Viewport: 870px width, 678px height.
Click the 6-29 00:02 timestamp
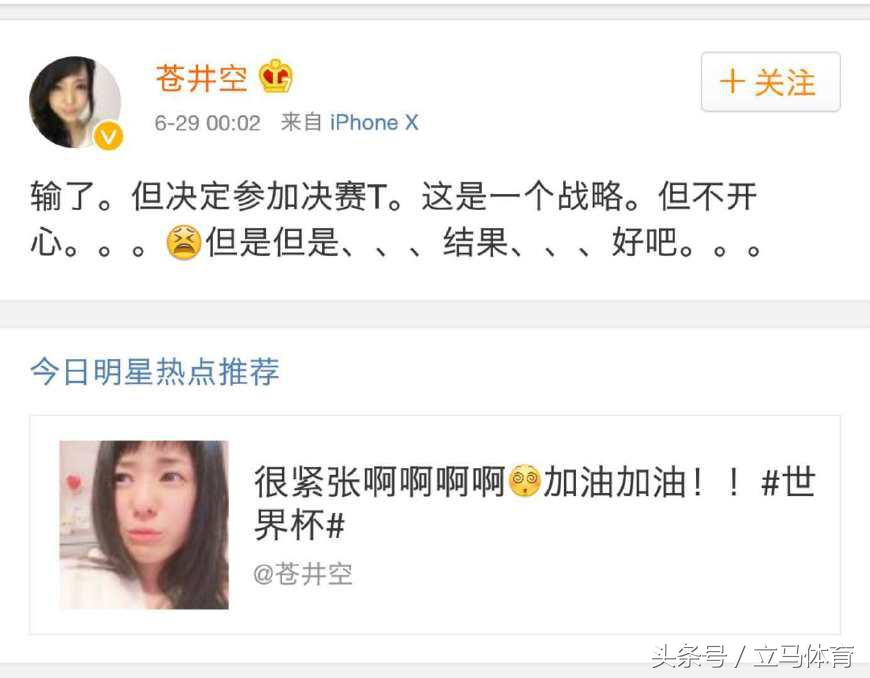click(x=208, y=123)
